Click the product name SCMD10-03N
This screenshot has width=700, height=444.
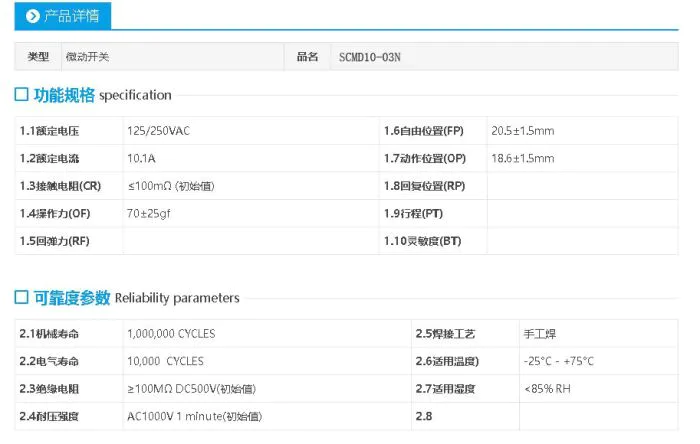point(370,57)
